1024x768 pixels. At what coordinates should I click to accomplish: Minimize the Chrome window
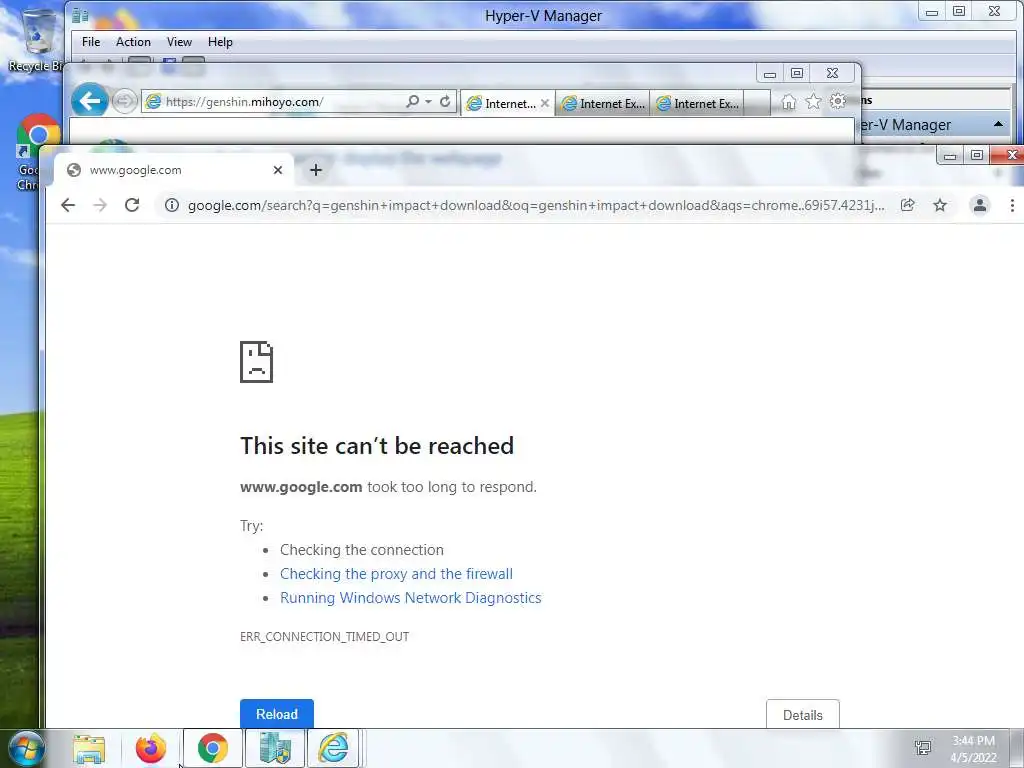(950, 155)
